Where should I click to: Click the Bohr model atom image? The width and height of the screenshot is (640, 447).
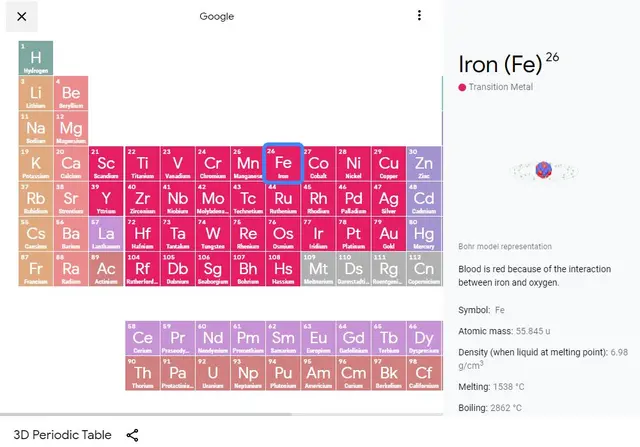tap(543, 170)
